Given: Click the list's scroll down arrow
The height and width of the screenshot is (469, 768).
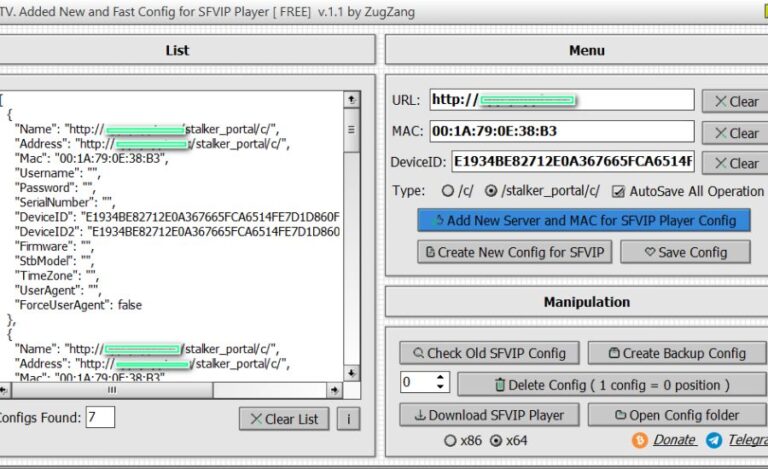Looking at the screenshot, I should point(352,373).
